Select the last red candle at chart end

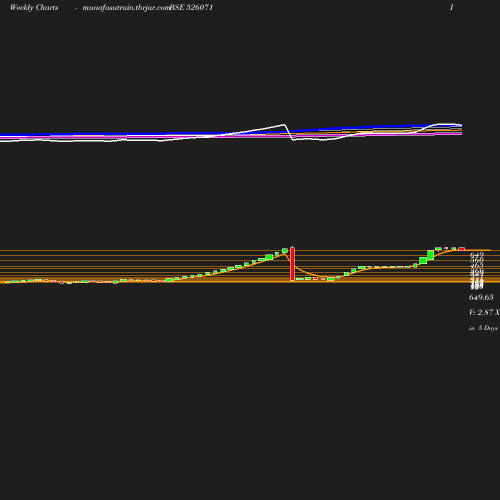point(462,249)
